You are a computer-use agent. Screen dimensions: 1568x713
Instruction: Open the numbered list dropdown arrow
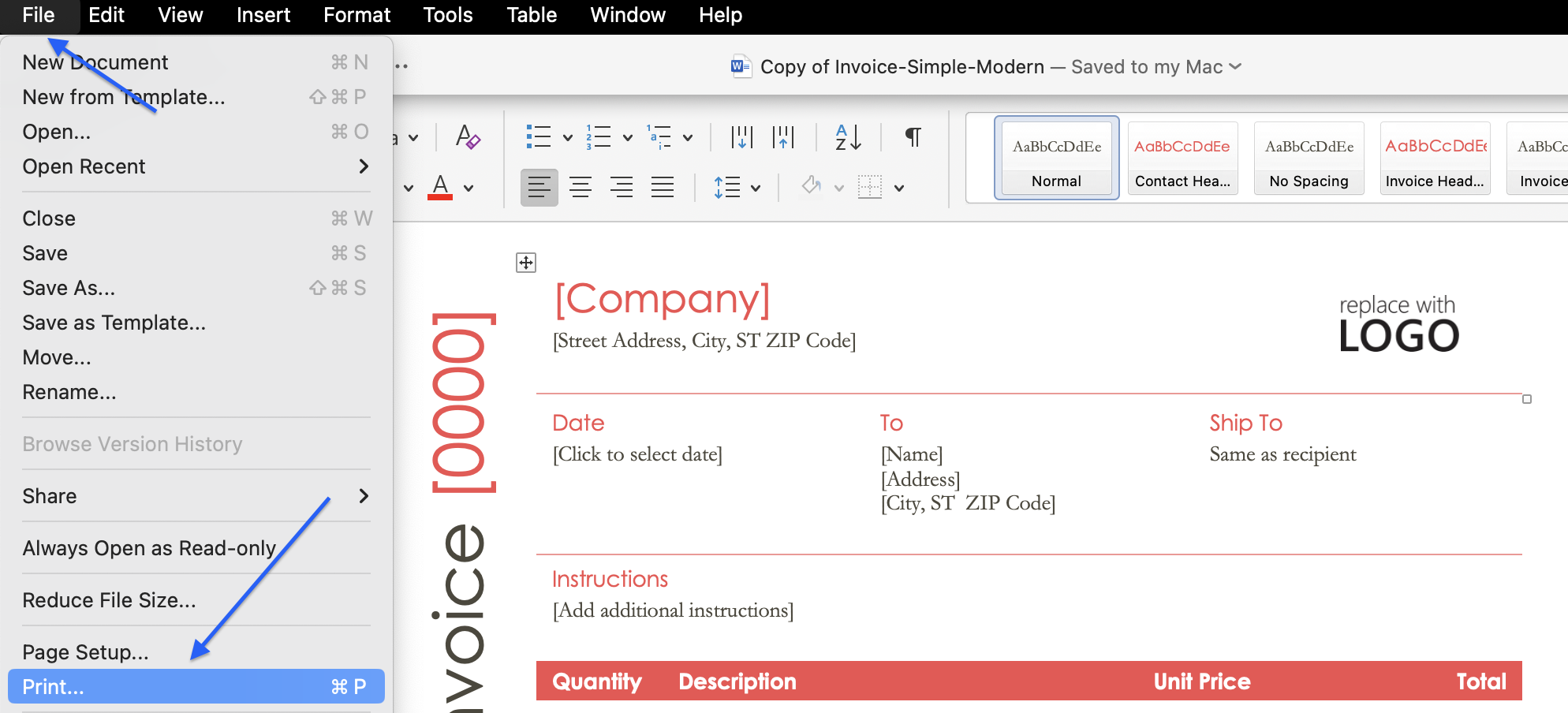628,138
